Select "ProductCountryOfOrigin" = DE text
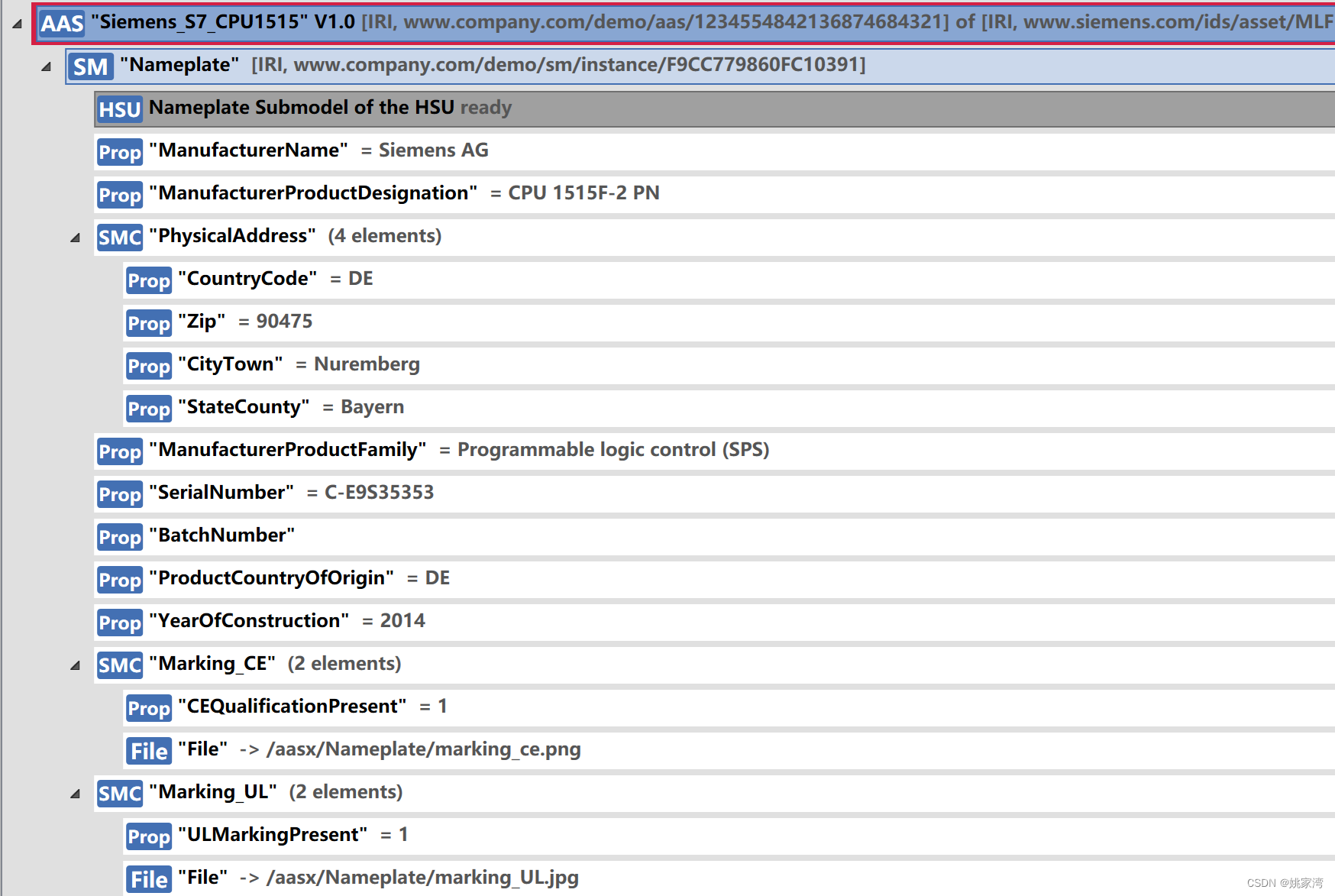 (x=299, y=578)
